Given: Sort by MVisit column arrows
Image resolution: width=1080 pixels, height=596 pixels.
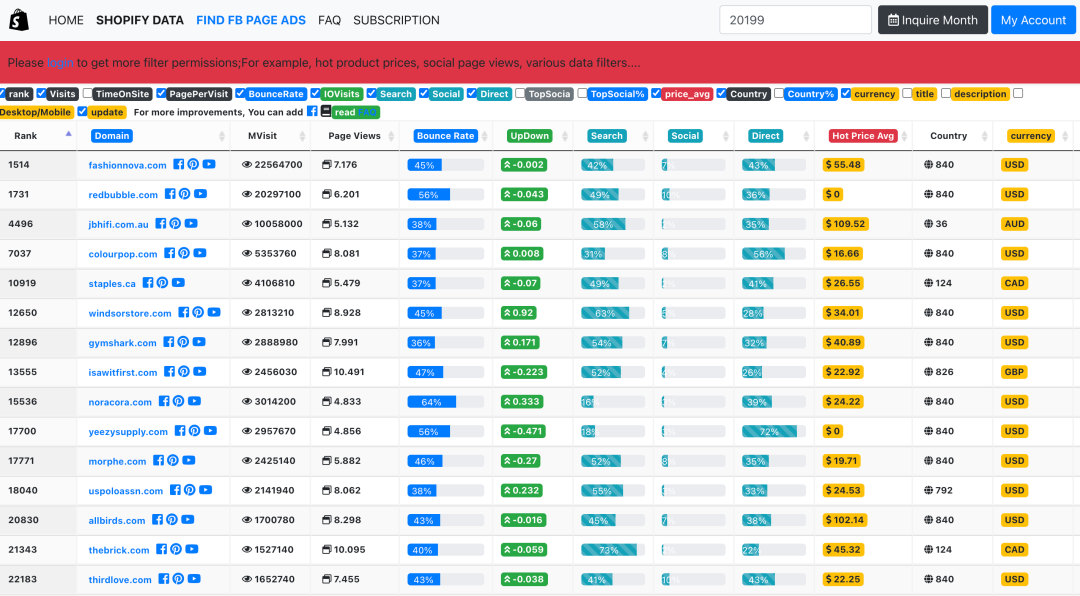Looking at the screenshot, I should click(x=302, y=136).
